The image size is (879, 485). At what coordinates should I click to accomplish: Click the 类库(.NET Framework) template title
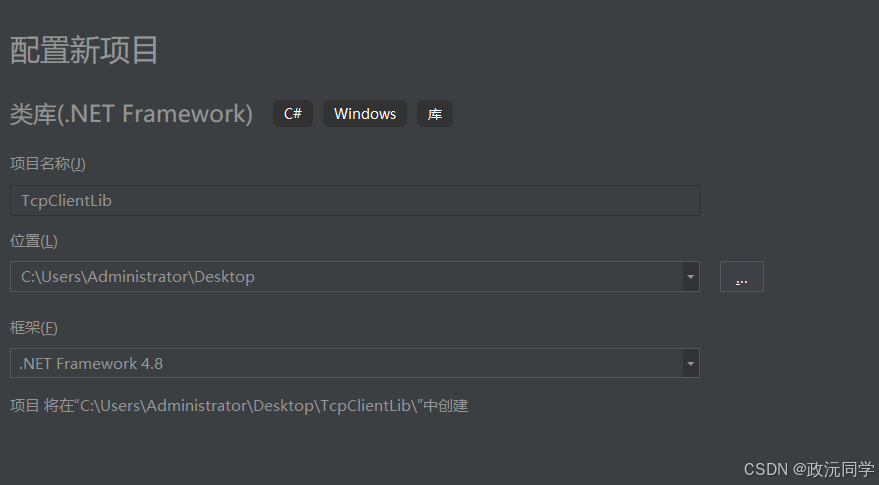click(131, 114)
